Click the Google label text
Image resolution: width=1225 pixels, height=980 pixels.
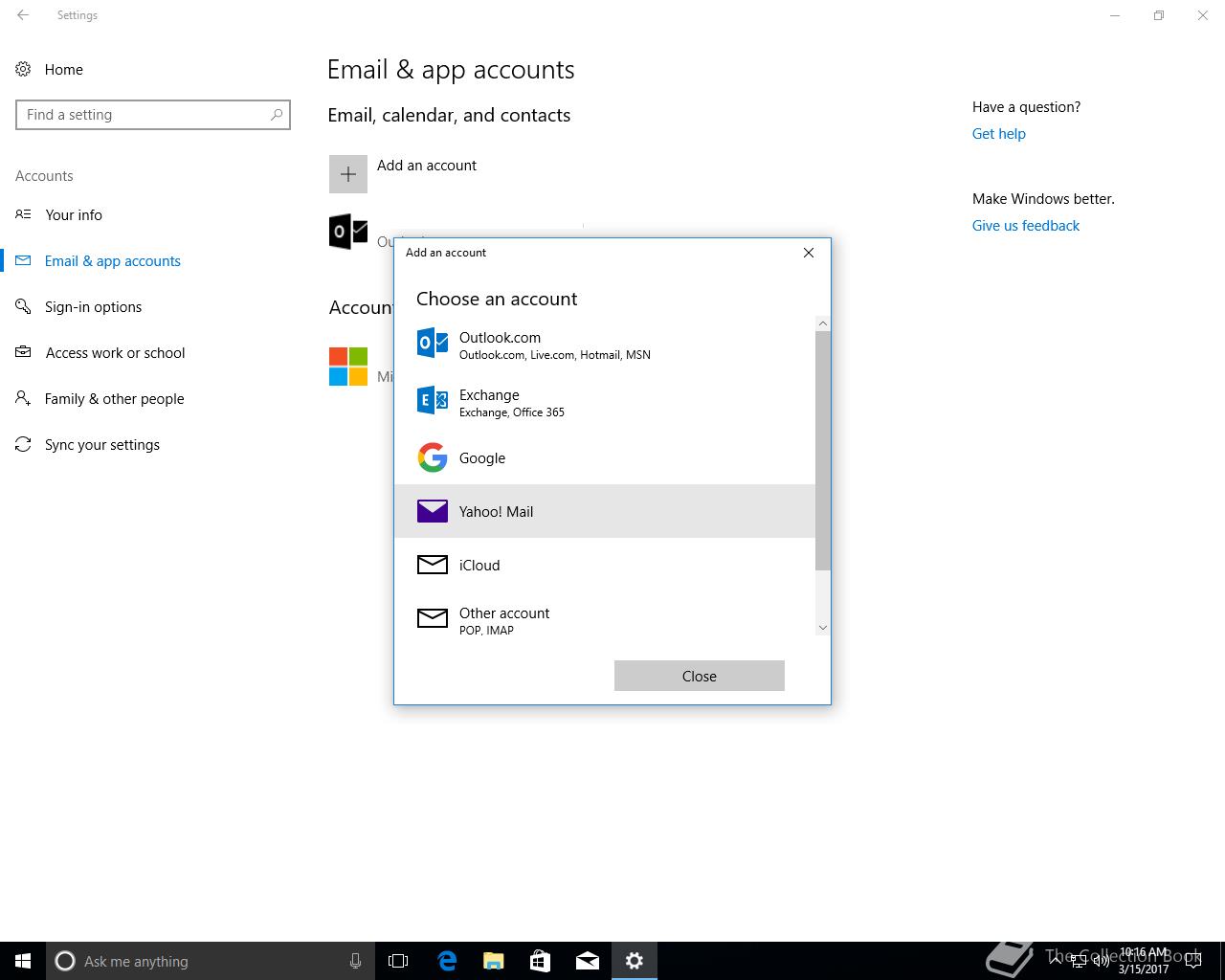click(482, 458)
